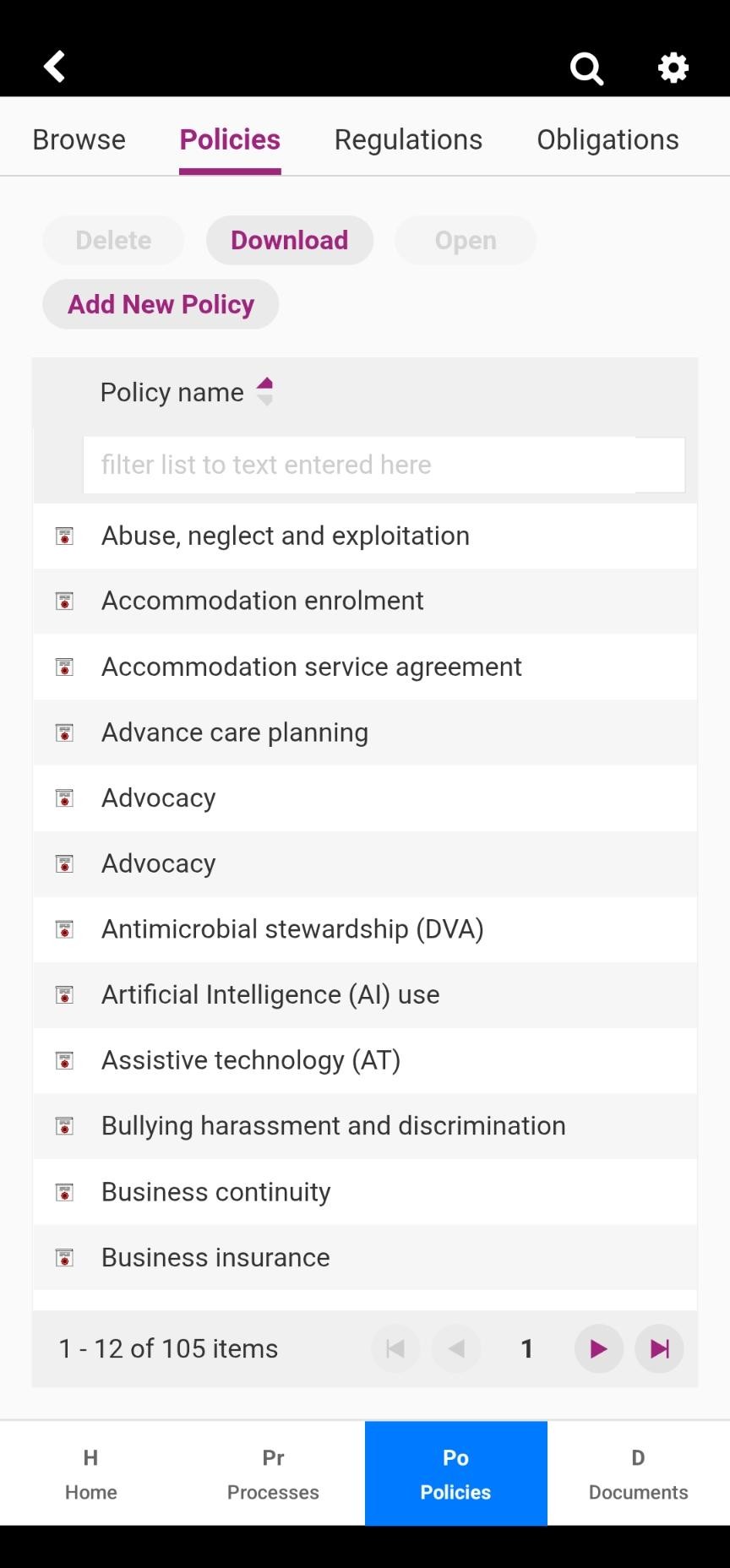
Task: Open Processes in bottom navigation
Action: [x=273, y=1473]
